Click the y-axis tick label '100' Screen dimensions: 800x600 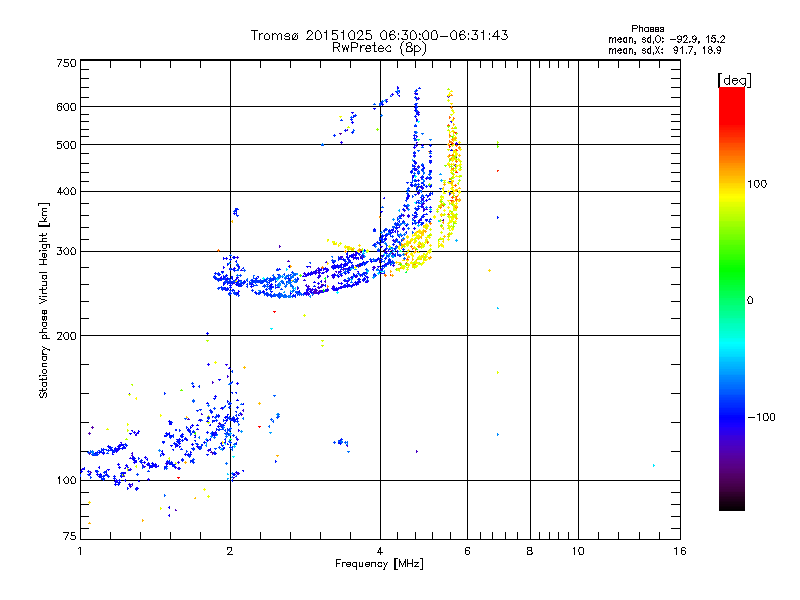click(66, 481)
